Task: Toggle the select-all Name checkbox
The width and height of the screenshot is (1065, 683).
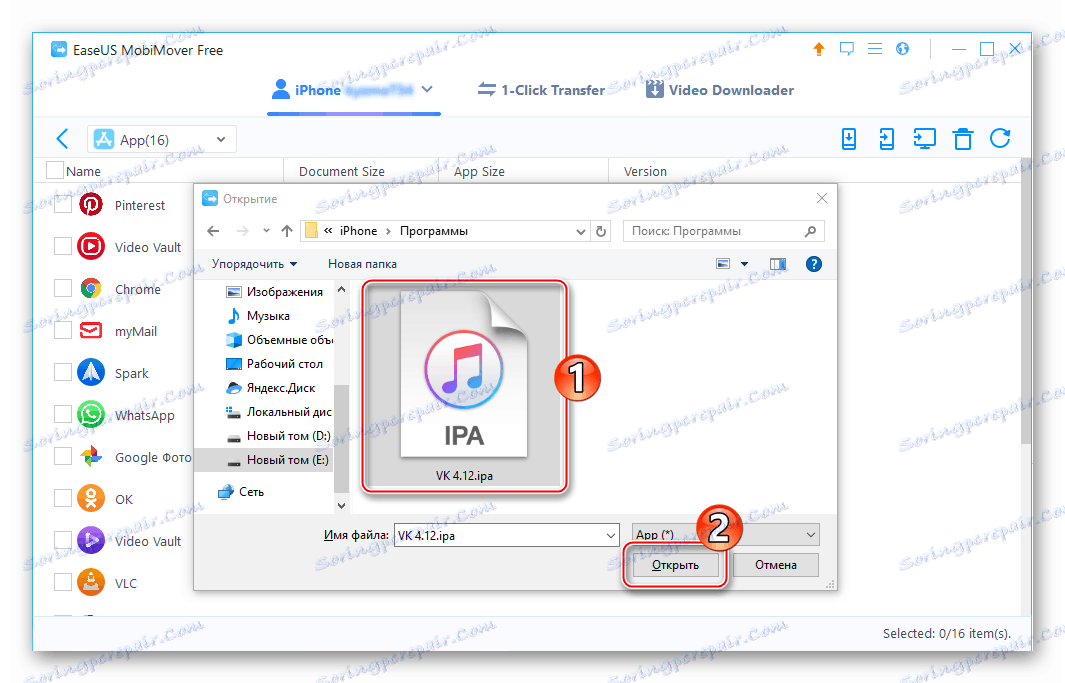Action: pyautogui.click(x=54, y=170)
